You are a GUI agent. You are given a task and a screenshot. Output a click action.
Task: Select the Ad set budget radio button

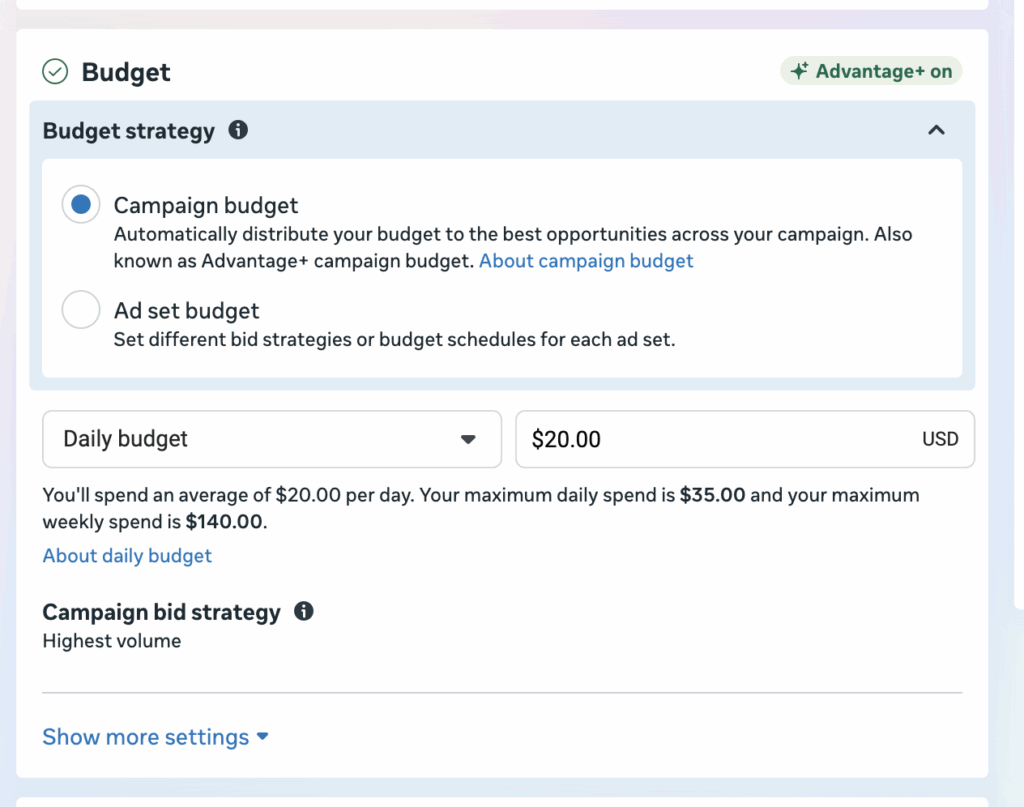tap(81, 309)
